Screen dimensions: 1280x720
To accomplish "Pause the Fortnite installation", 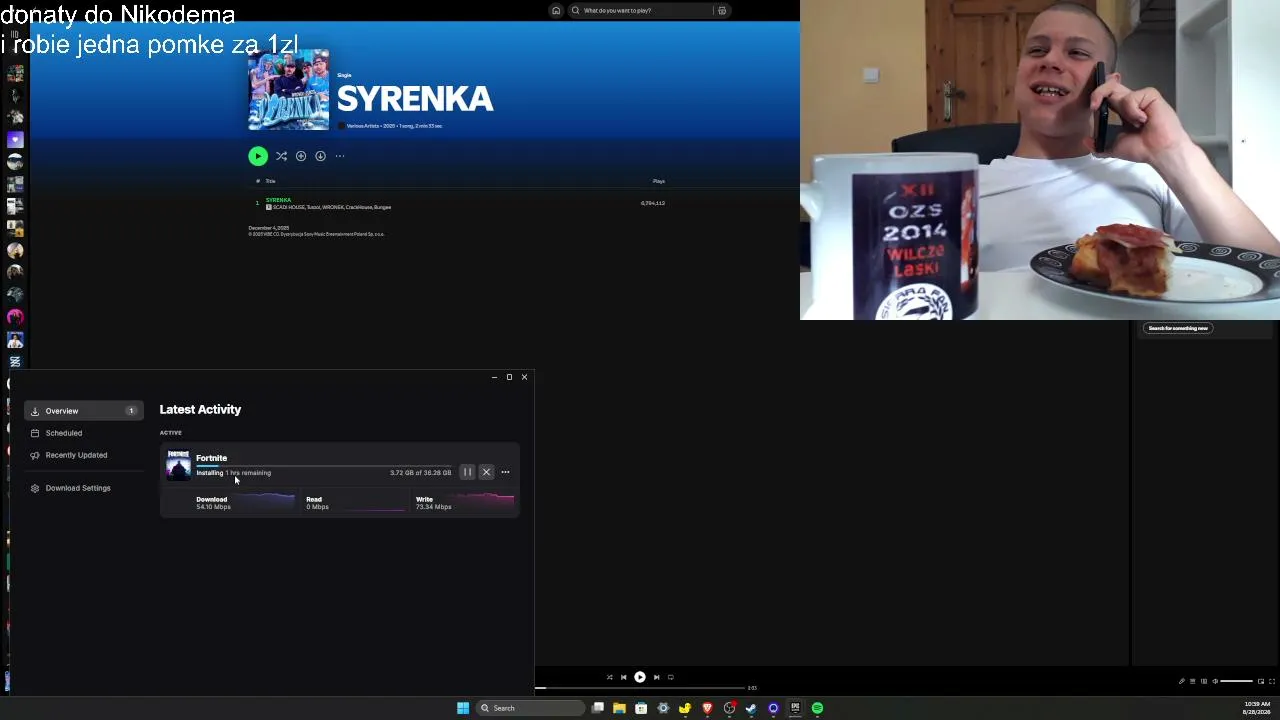I will coord(467,472).
